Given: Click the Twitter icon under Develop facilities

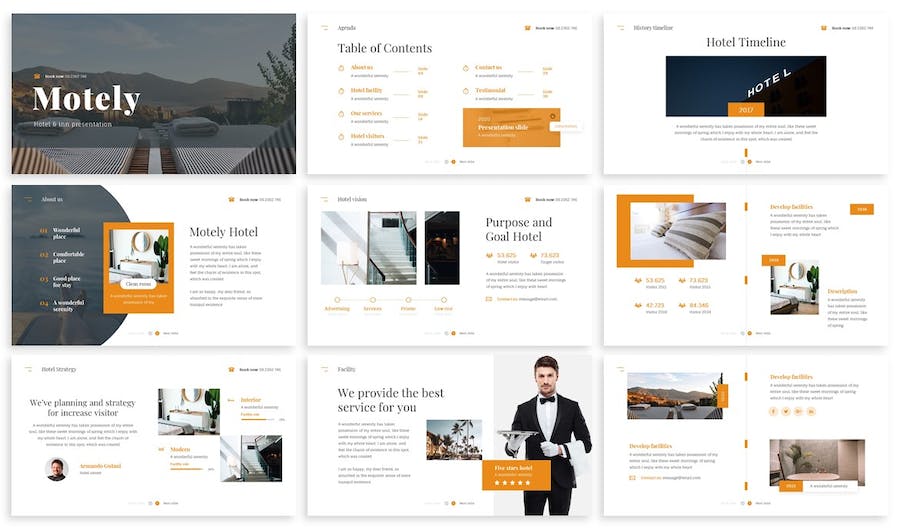Looking at the screenshot, I should pyautogui.click(x=785, y=411).
